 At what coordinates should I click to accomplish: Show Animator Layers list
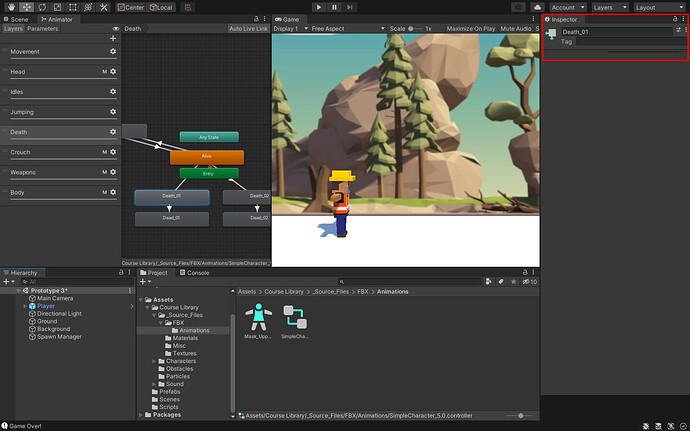coord(13,29)
